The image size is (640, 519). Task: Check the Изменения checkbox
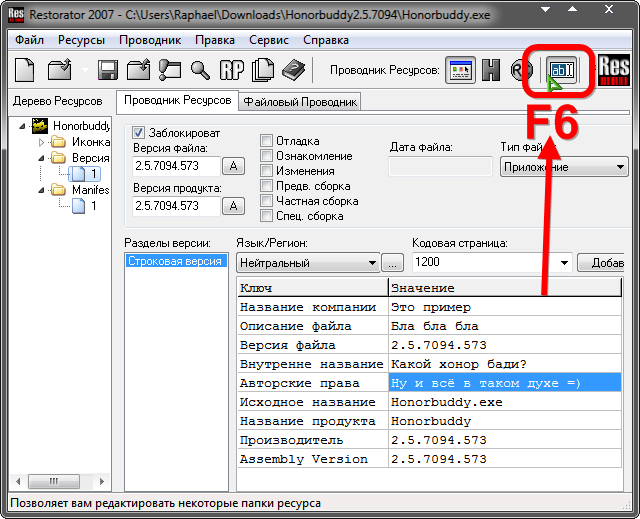[266, 171]
